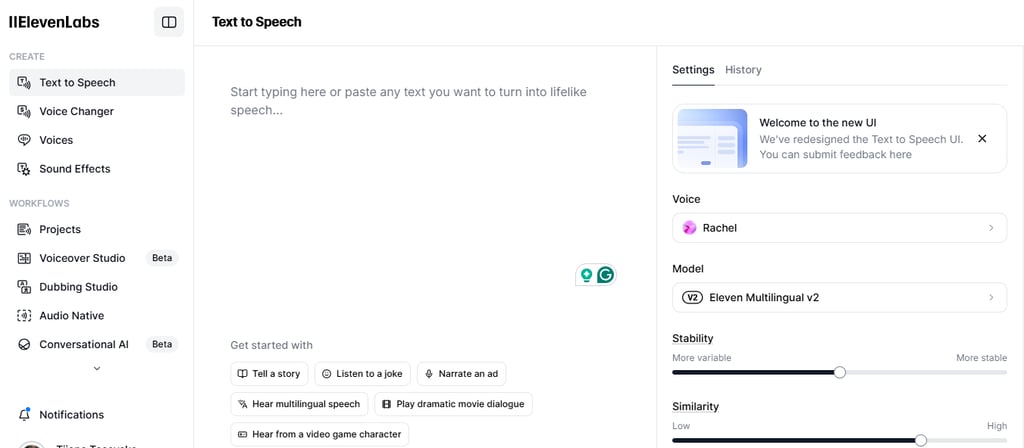Click the Narrate an ad button
This screenshot has height=448, width=1024.
(462, 374)
